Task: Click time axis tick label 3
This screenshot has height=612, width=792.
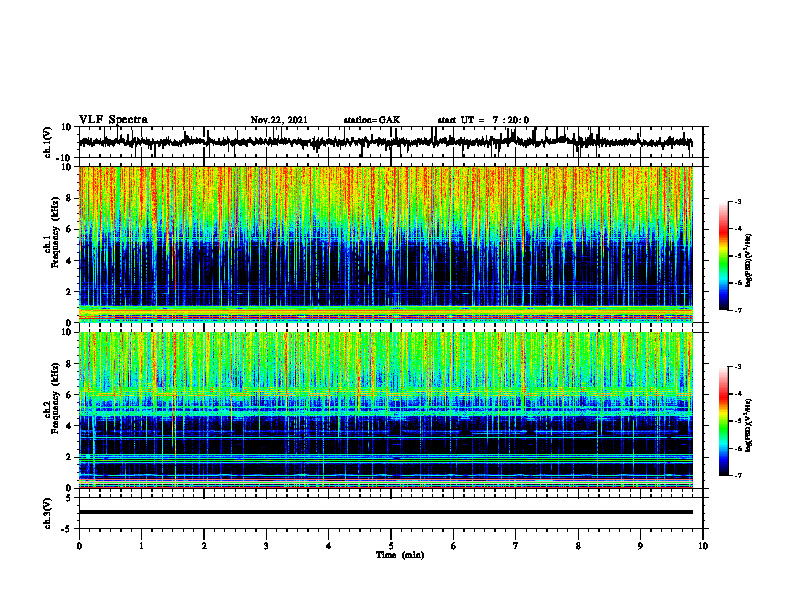Action: click(266, 546)
